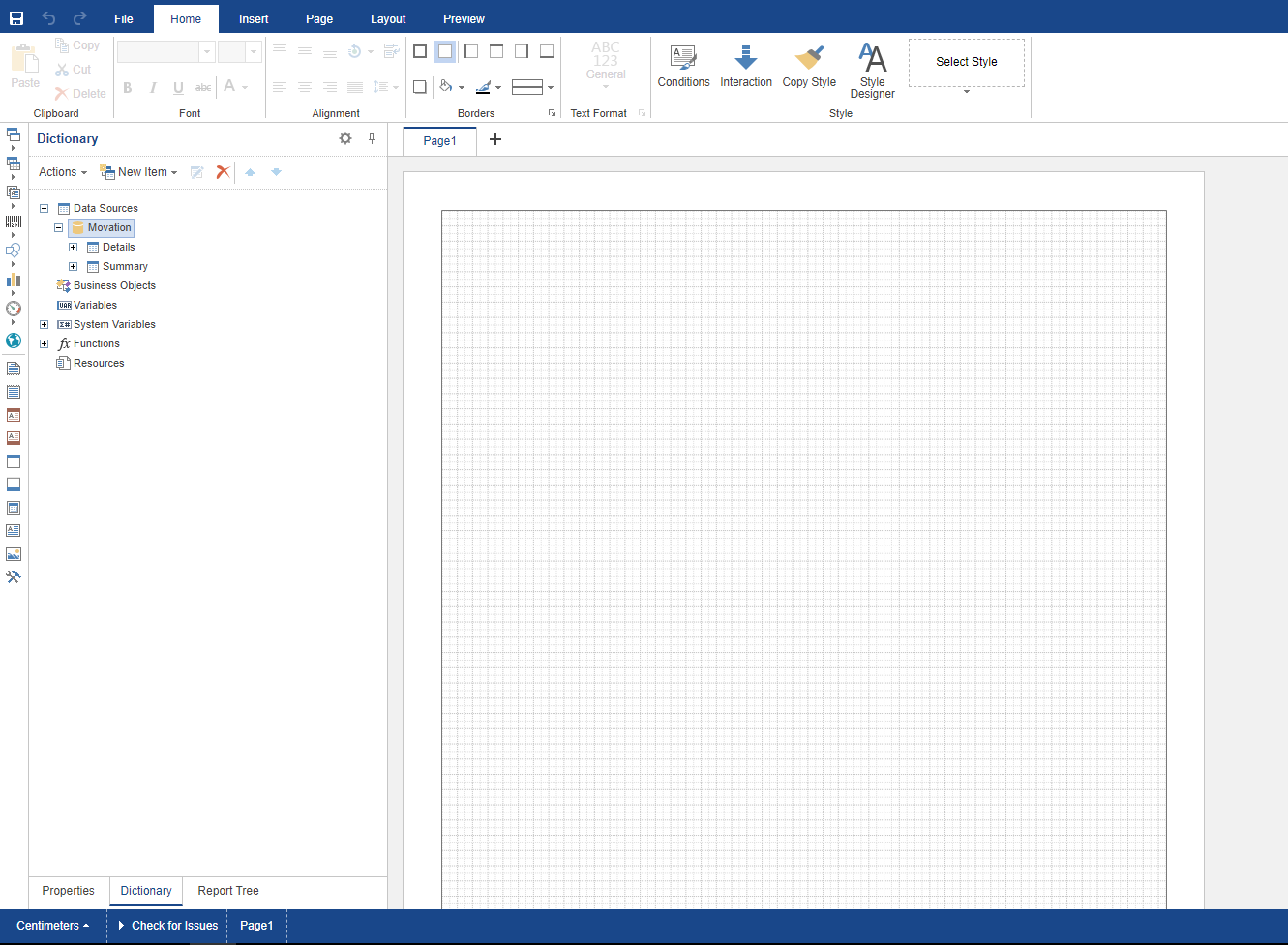Select the Map tool with the globe icon
Image resolution: width=1288 pixels, height=945 pixels.
[13, 340]
